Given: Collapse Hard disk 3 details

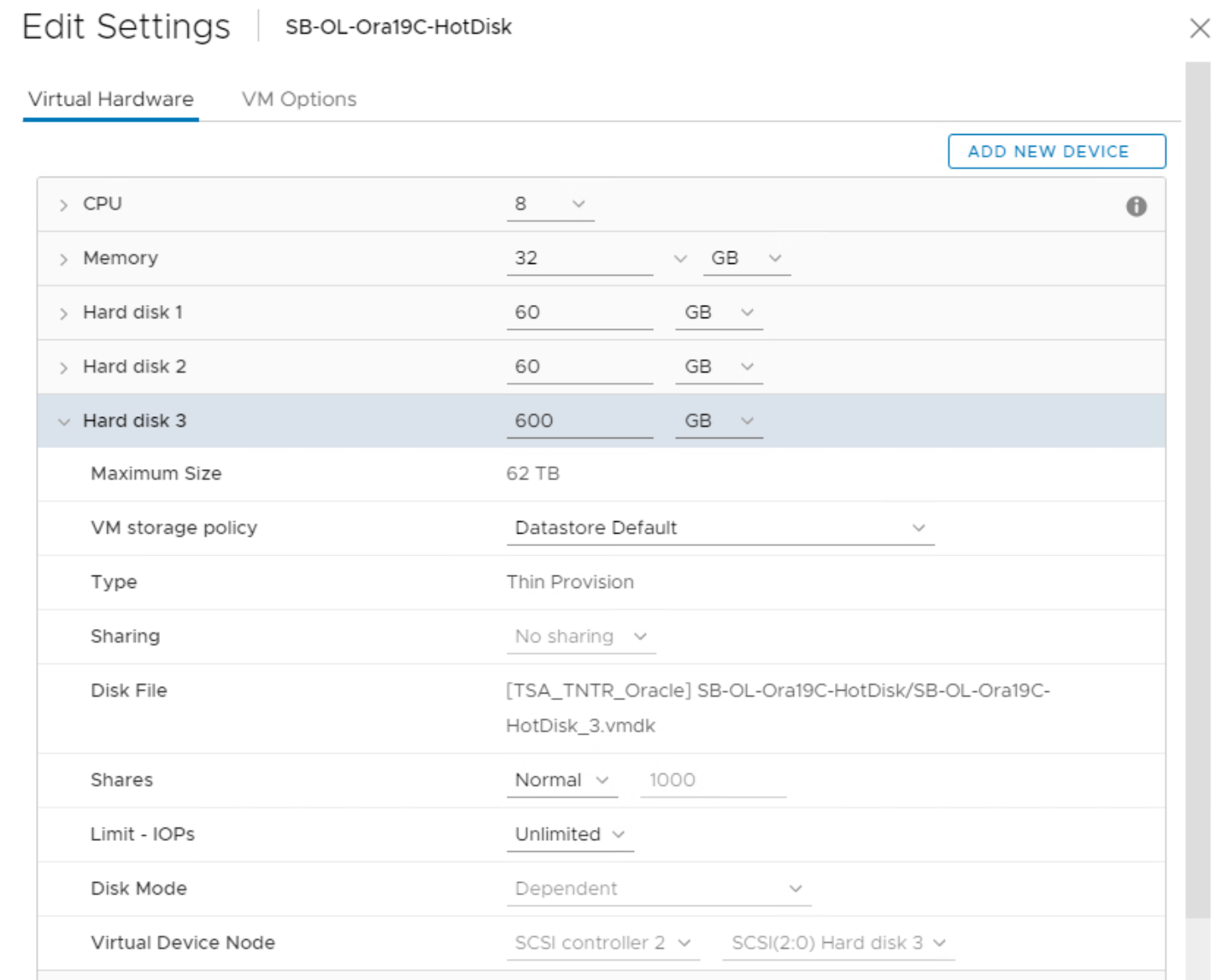Looking at the screenshot, I should [x=64, y=421].
